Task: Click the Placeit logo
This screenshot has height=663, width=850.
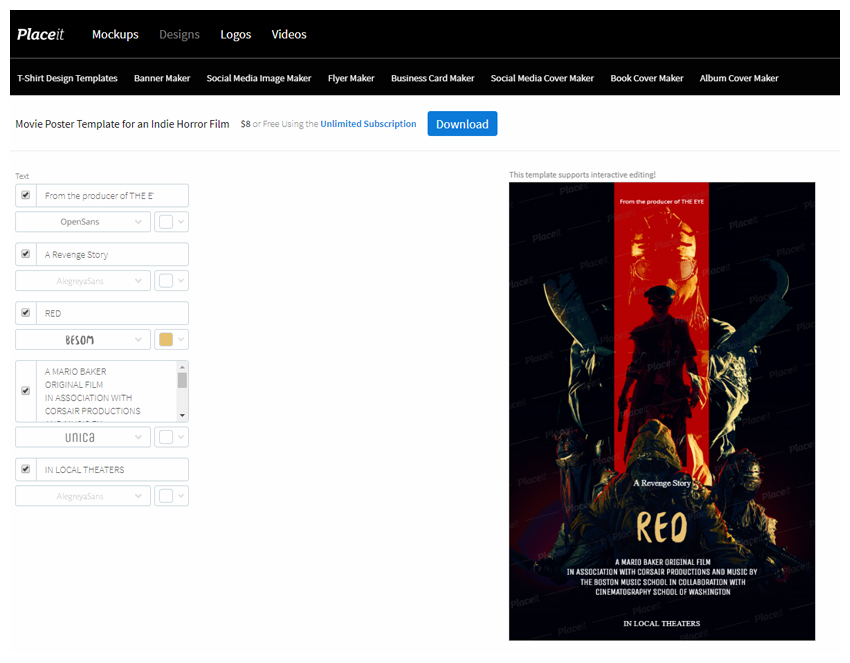Action: [40, 34]
